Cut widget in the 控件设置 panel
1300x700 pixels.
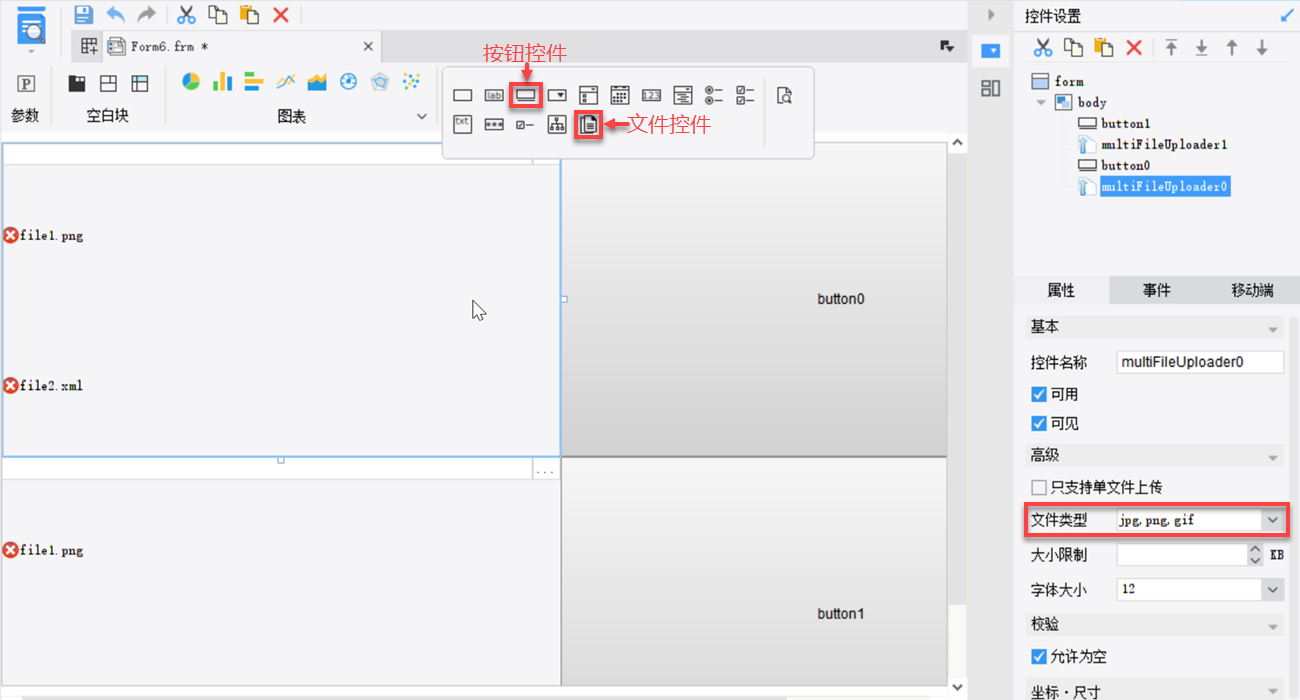coord(1043,47)
